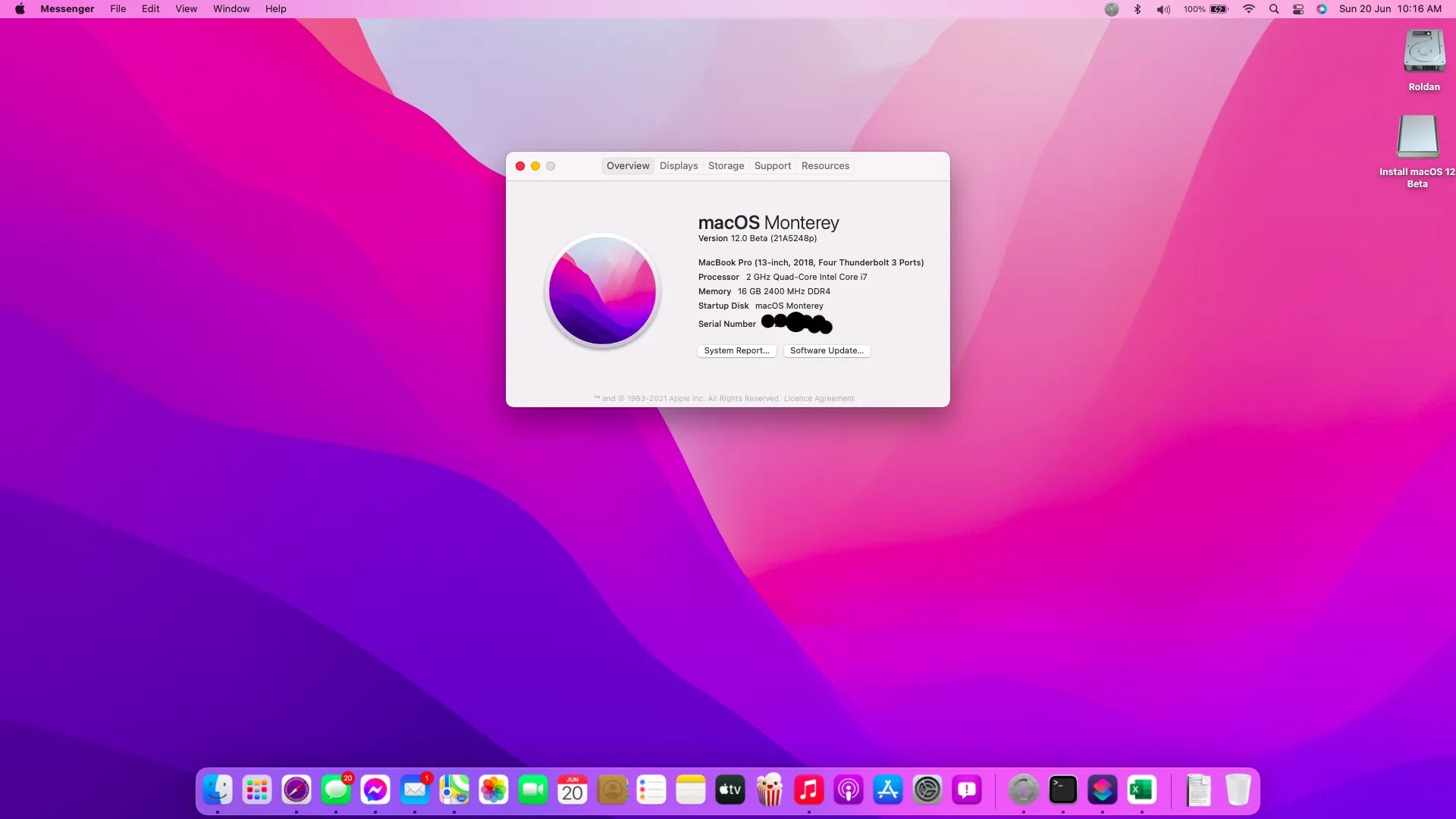The image size is (1456, 819).
Task: Toggle the Wi-Fi menu in the menu bar
Action: click(x=1248, y=9)
